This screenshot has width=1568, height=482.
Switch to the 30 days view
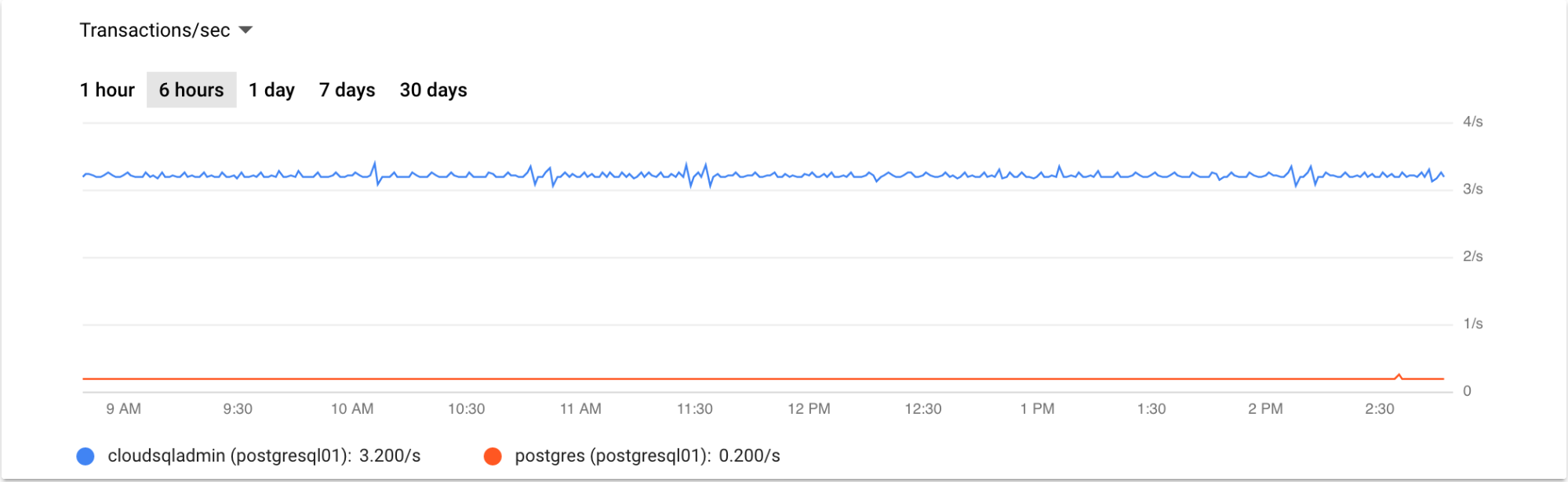pos(433,89)
